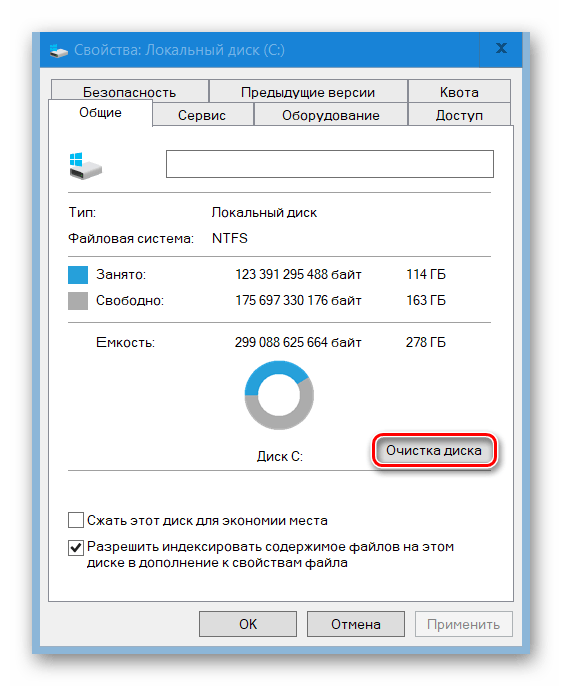Close the disk properties window
Screen dimensions: 562x686
[501, 49]
